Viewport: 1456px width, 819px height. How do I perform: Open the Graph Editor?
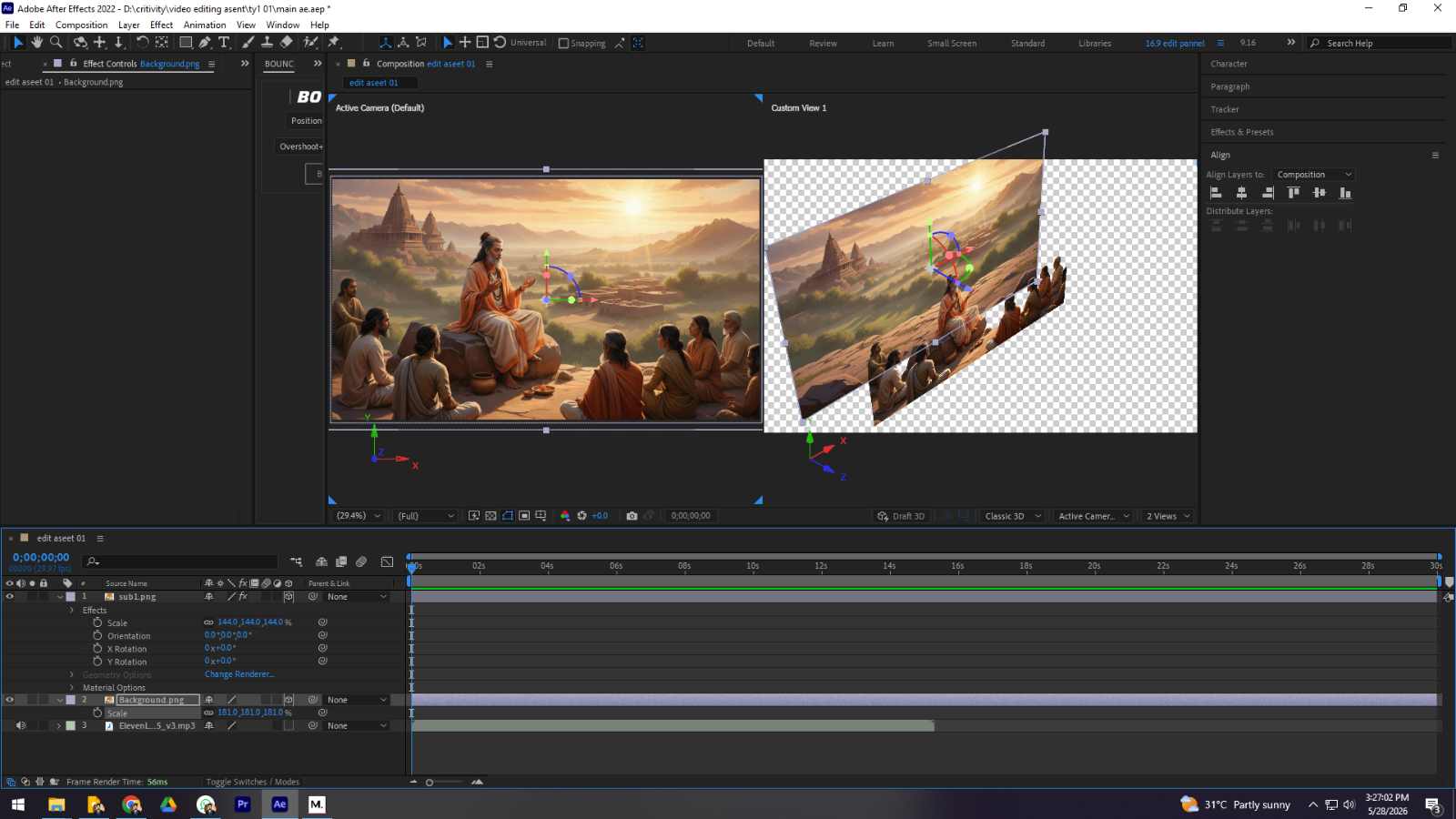(387, 561)
